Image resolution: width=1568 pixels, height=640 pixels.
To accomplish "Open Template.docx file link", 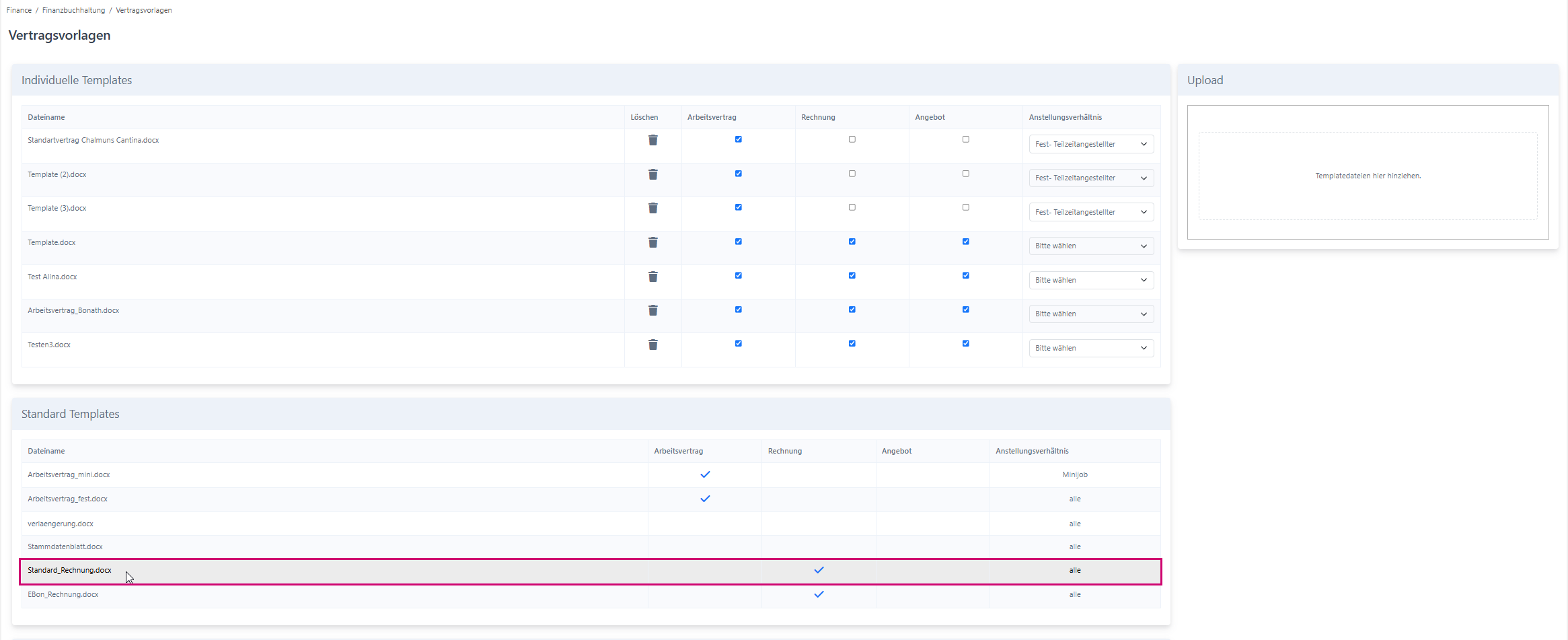I will pyautogui.click(x=52, y=242).
